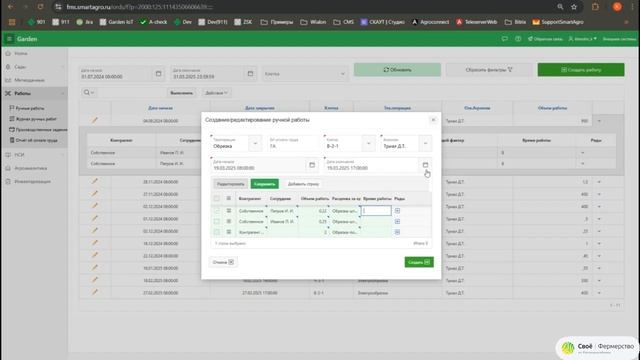Image resolution: width=640 pixels, height=360 pixels.
Task: Click the Добавить строку button in dialog
Action: click(303, 184)
